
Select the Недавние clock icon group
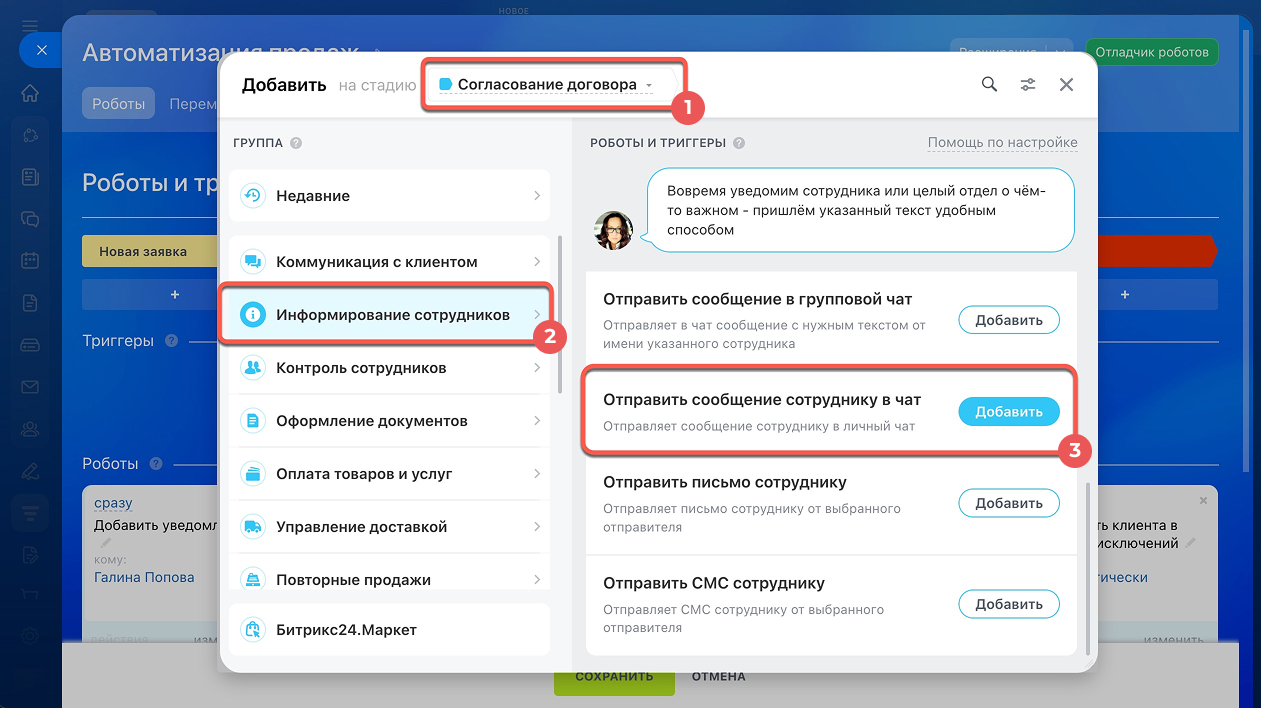pos(389,196)
